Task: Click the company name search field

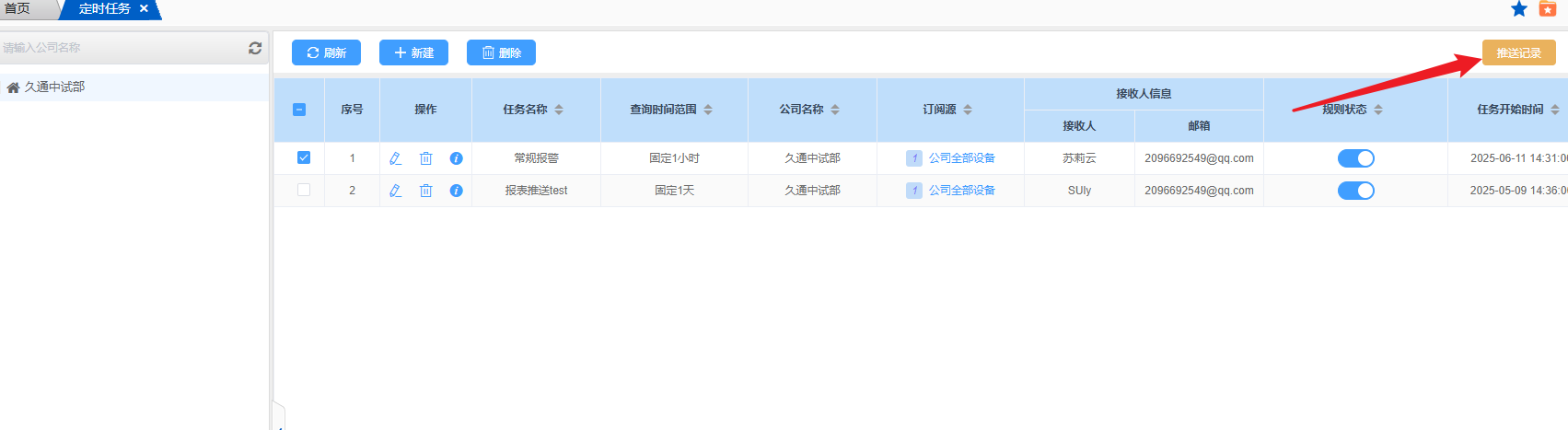Action: 120,48
